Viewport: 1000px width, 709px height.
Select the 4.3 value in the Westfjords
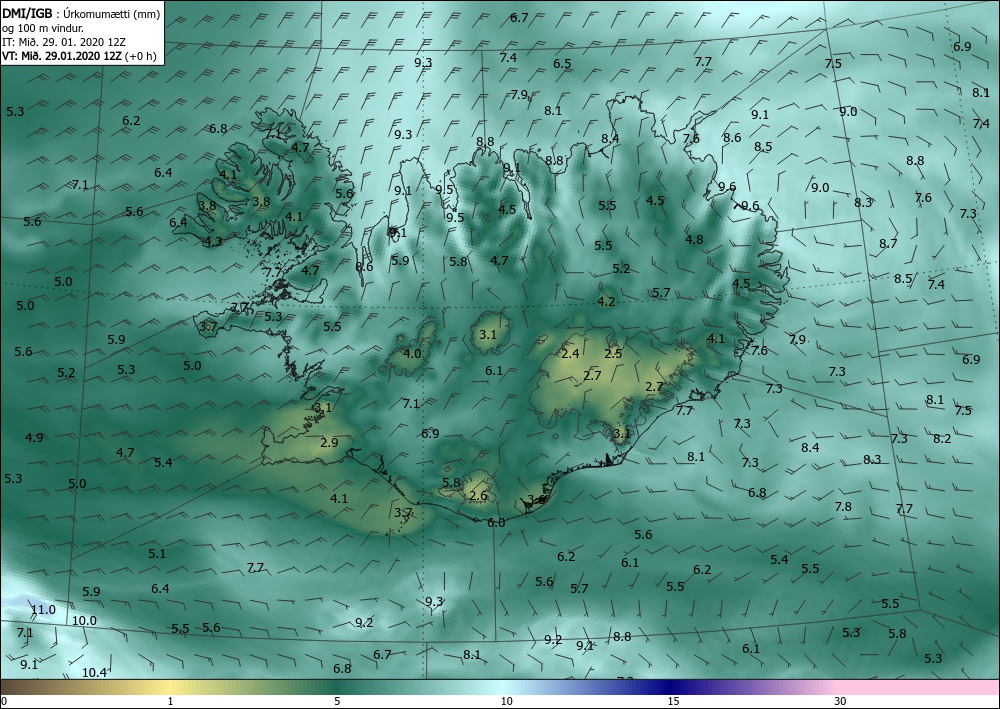[213, 241]
